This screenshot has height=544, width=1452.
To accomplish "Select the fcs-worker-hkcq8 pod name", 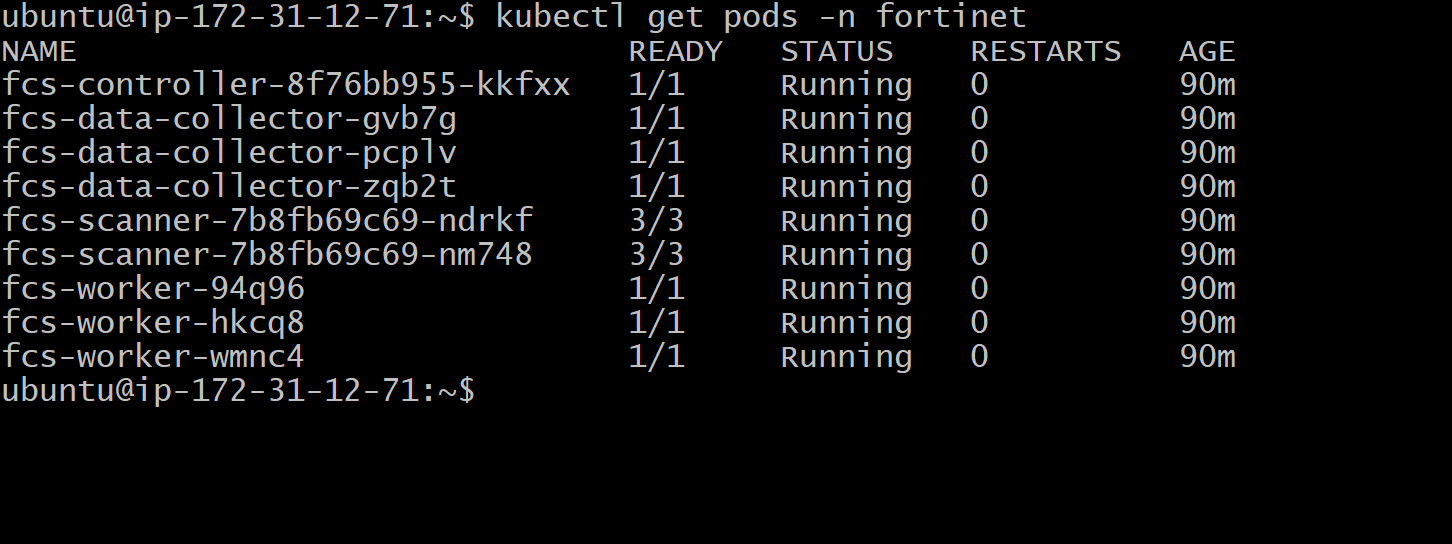I will click(153, 323).
